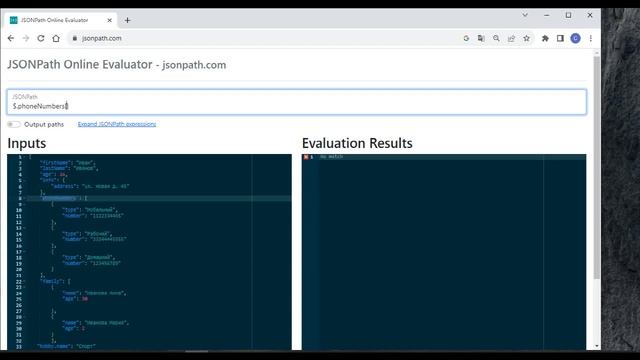Open the Chrome three-dot menu
This screenshot has height=360, width=640.
(591, 38)
